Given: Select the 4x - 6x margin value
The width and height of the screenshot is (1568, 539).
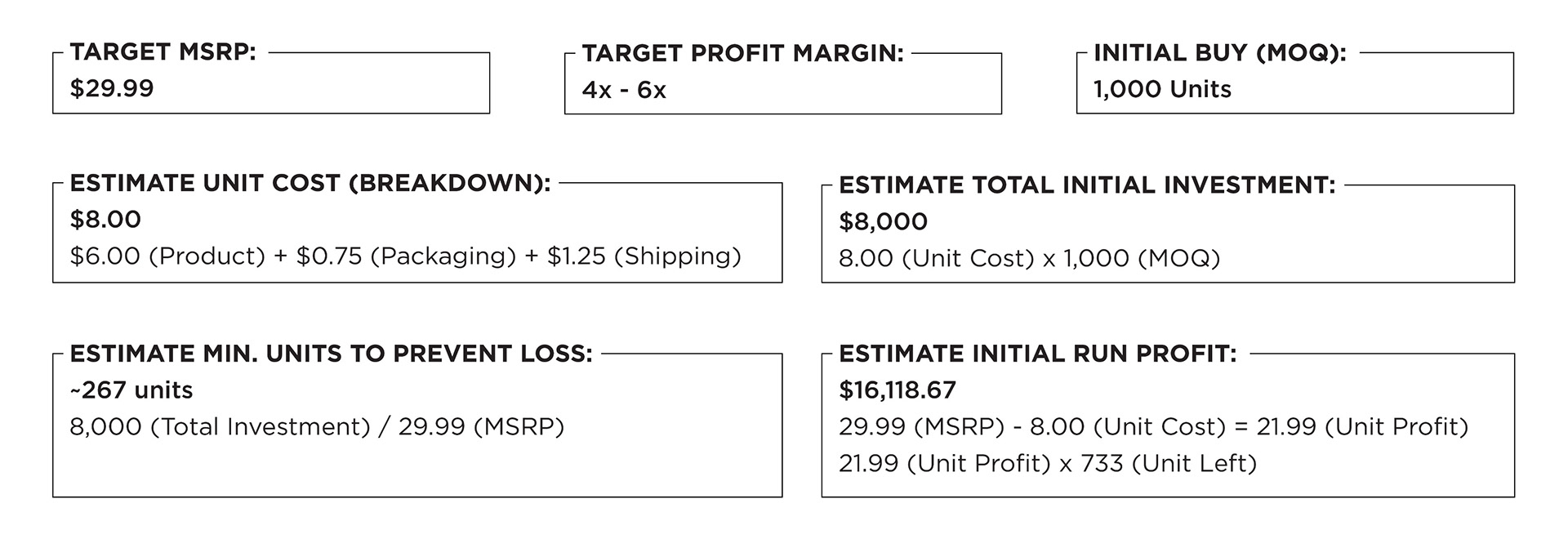Looking at the screenshot, I should tap(624, 90).
